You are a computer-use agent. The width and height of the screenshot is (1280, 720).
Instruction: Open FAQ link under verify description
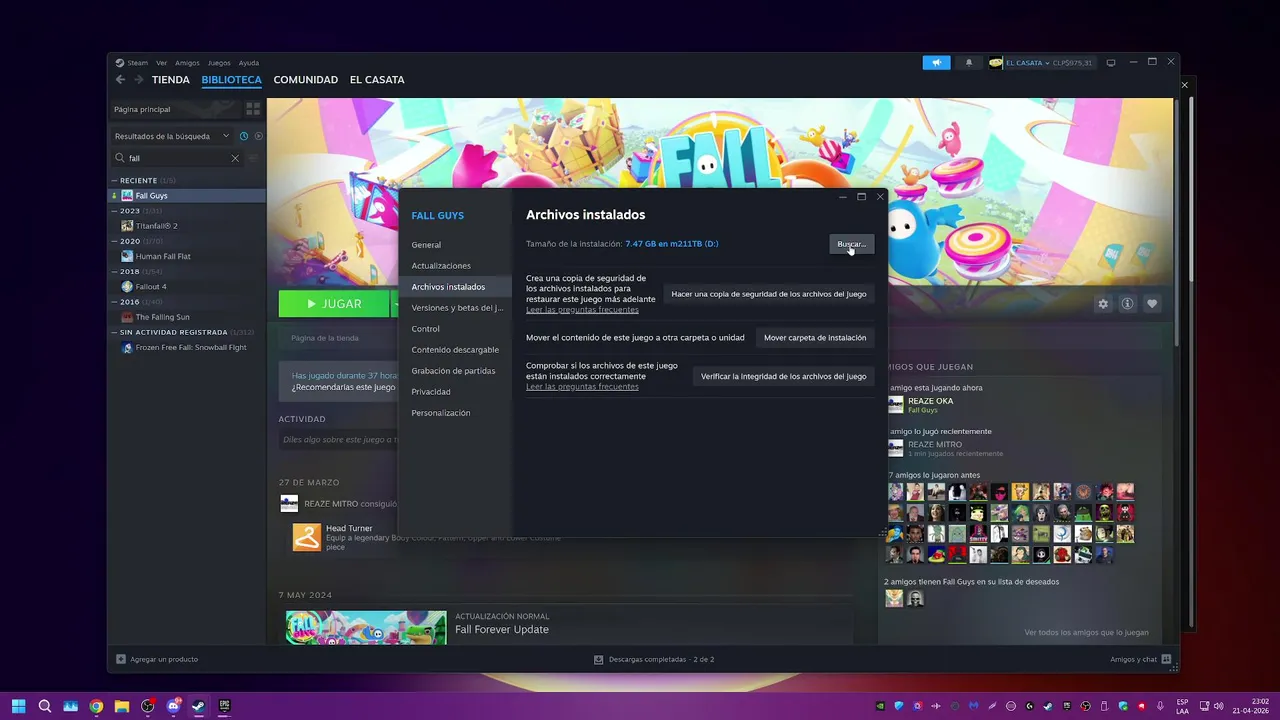pyautogui.click(x=582, y=387)
